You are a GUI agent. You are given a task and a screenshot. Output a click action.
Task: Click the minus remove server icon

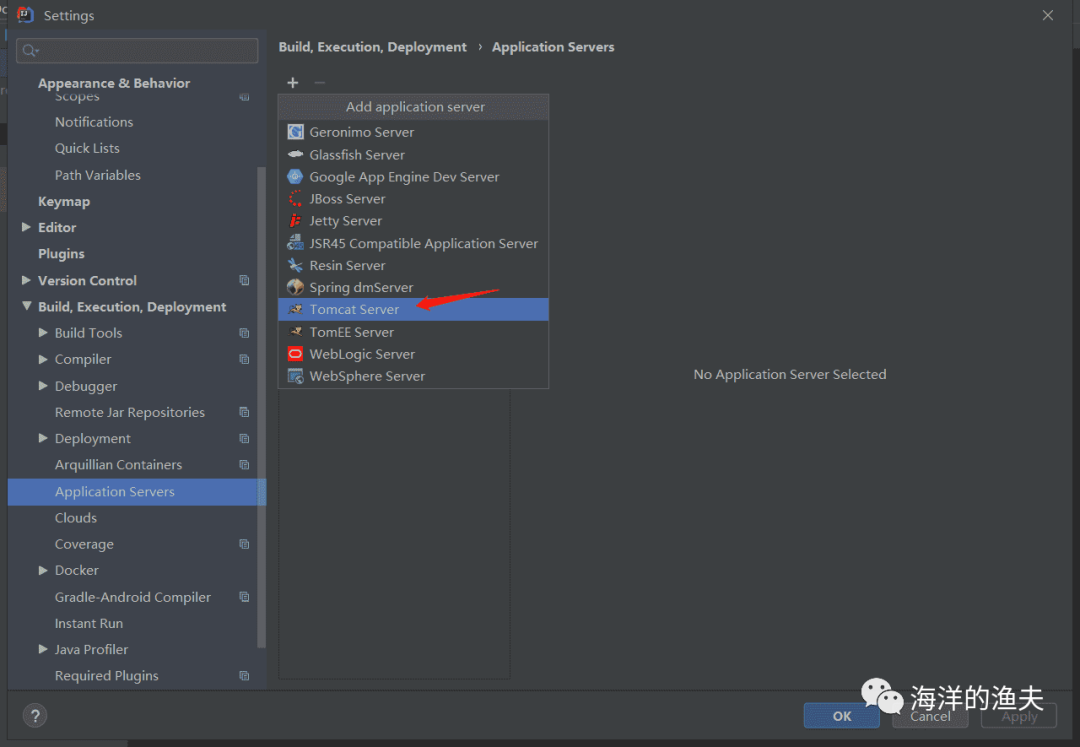click(320, 83)
